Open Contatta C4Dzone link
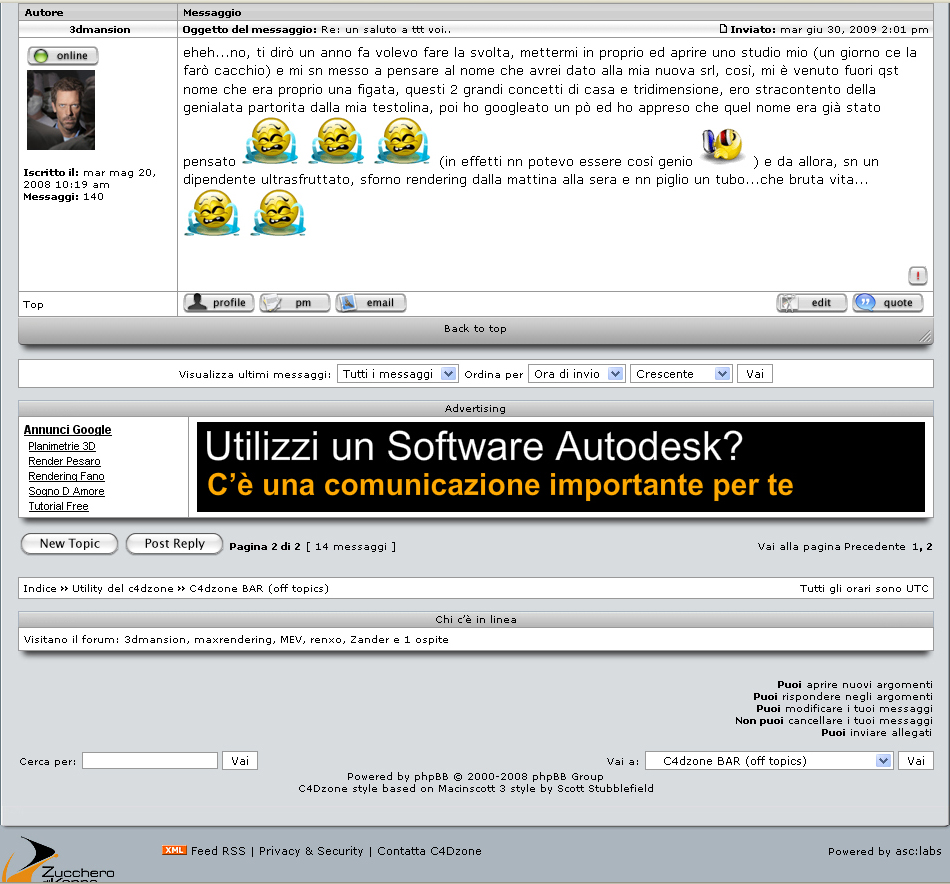Screen dimensions: 950x884 [x=429, y=851]
